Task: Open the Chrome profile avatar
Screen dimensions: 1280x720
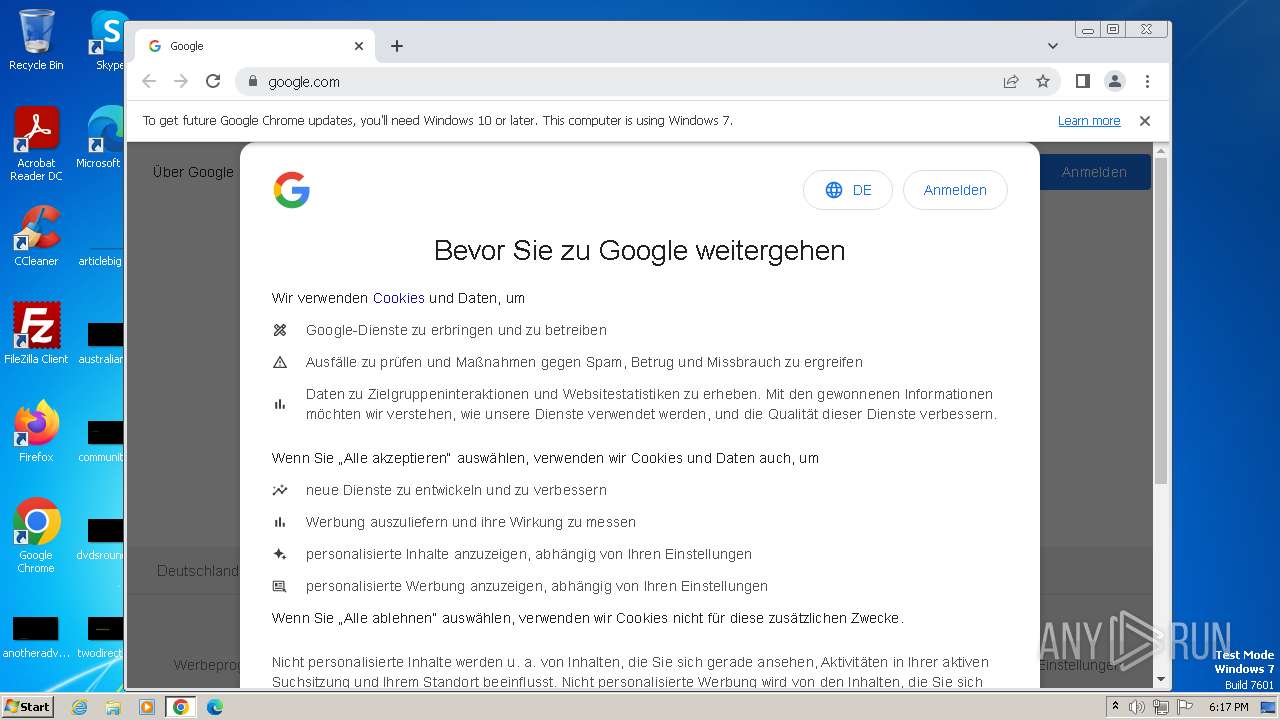Action: click(x=1115, y=82)
